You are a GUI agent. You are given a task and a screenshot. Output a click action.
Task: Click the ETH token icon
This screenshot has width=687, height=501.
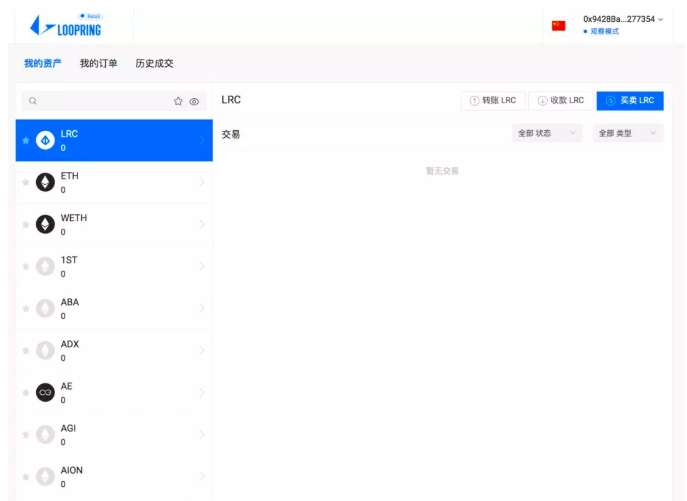pyautogui.click(x=45, y=182)
